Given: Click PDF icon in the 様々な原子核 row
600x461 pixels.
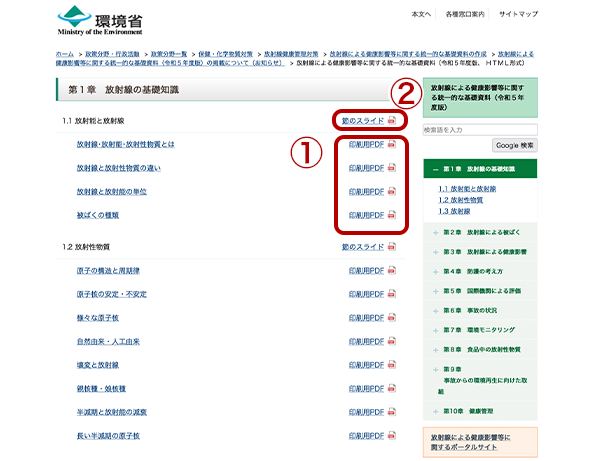Looking at the screenshot, I should point(392,317).
